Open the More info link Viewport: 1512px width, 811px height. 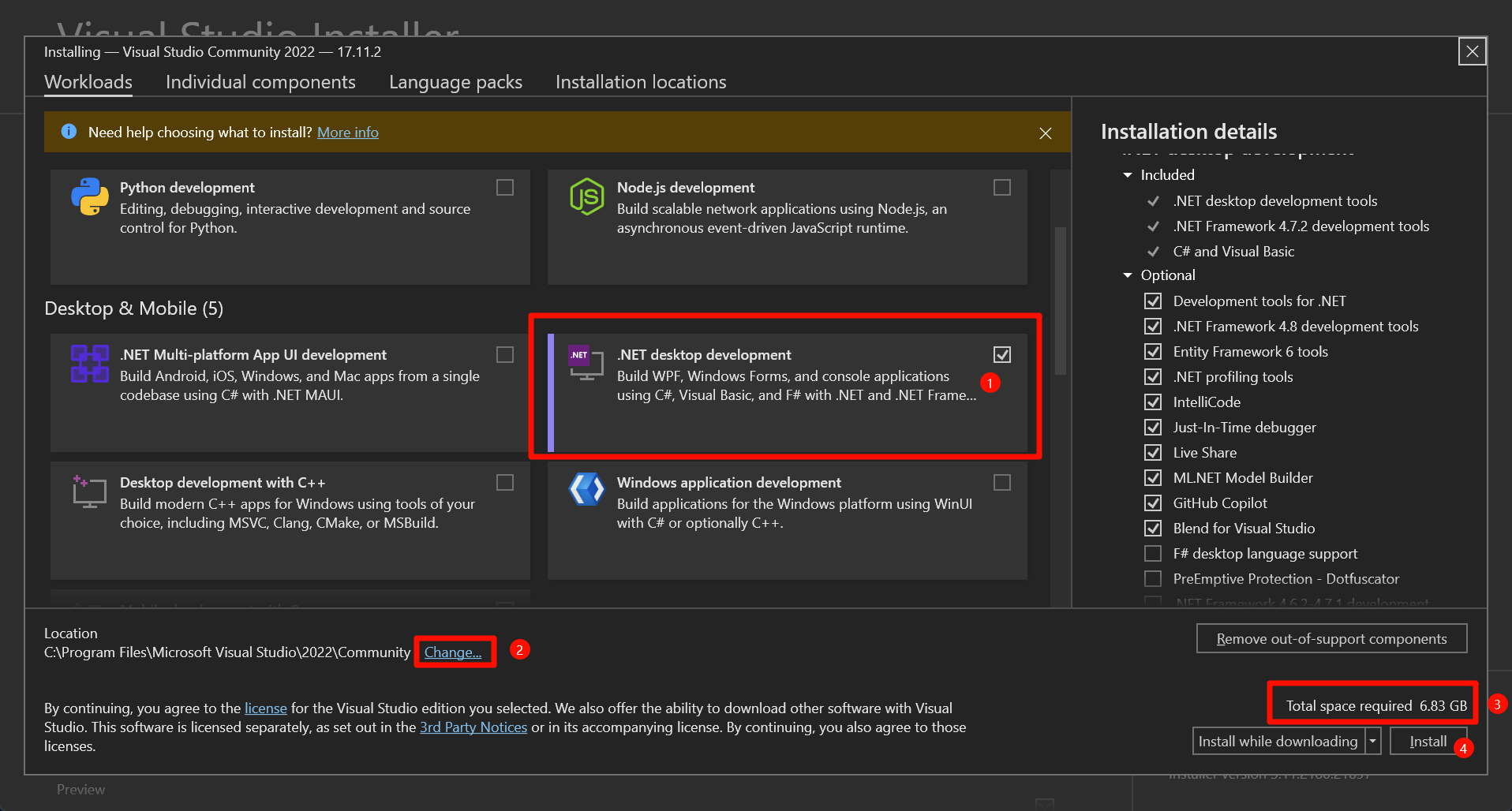coord(348,133)
